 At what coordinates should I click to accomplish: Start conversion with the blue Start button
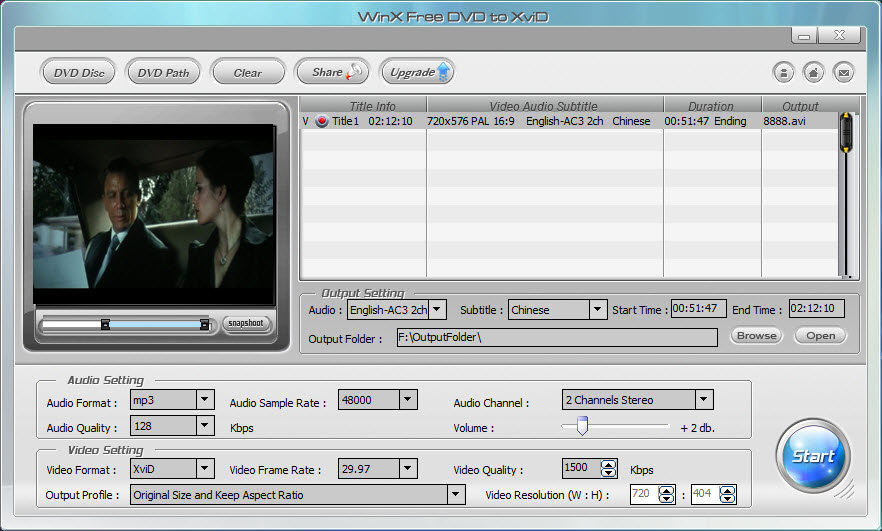coord(813,456)
